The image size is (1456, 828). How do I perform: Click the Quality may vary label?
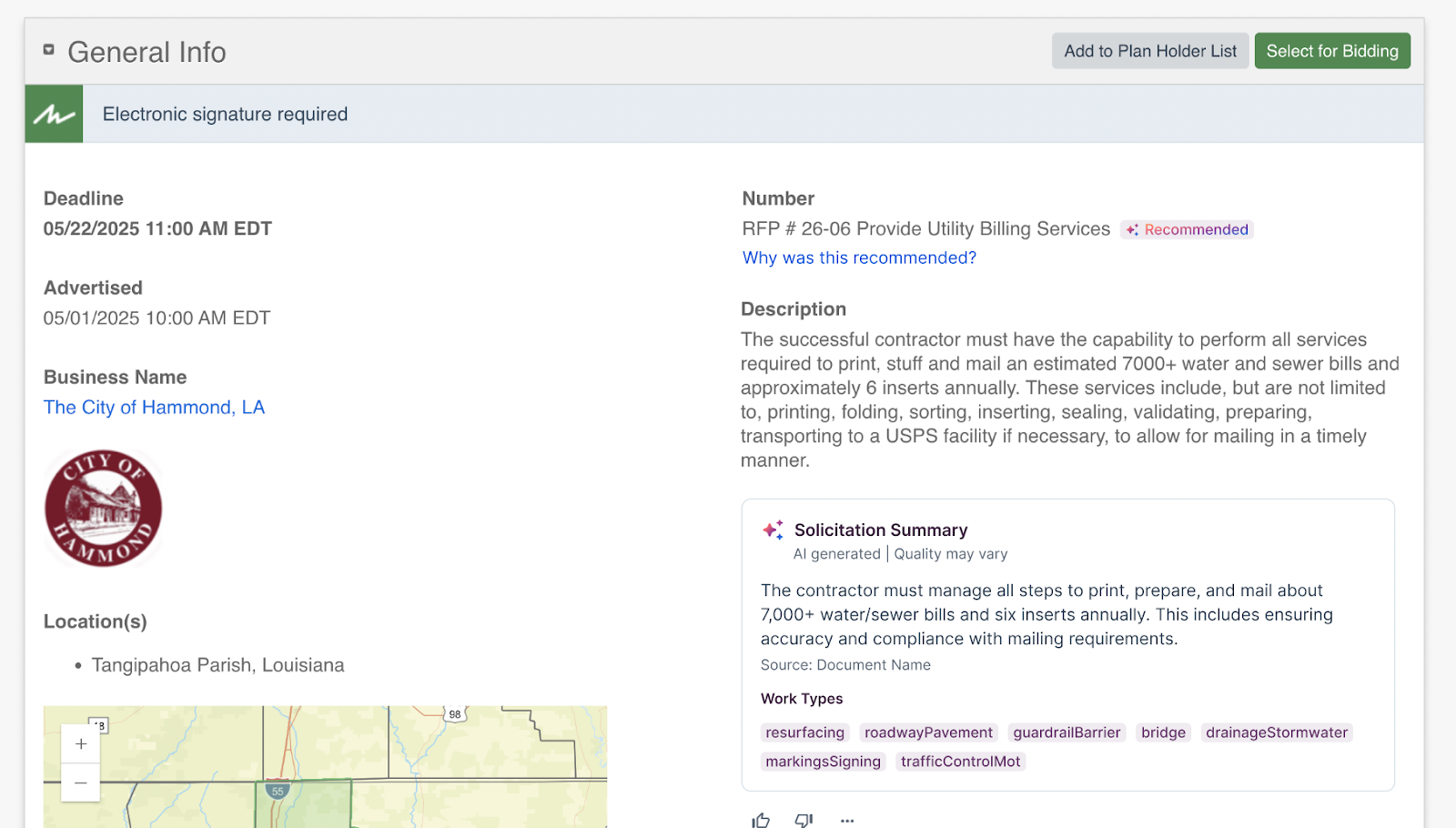(x=951, y=554)
